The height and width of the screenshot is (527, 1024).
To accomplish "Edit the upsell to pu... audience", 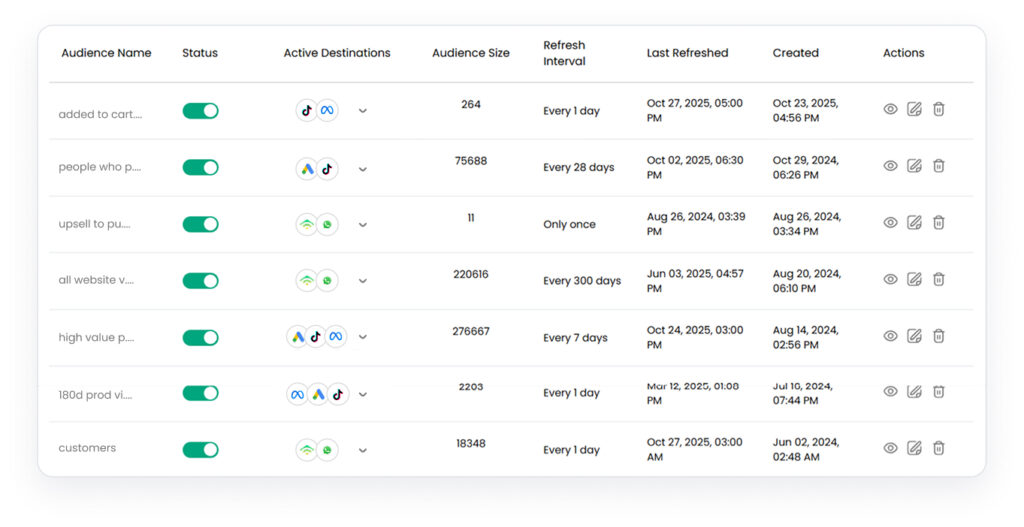I will (914, 222).
